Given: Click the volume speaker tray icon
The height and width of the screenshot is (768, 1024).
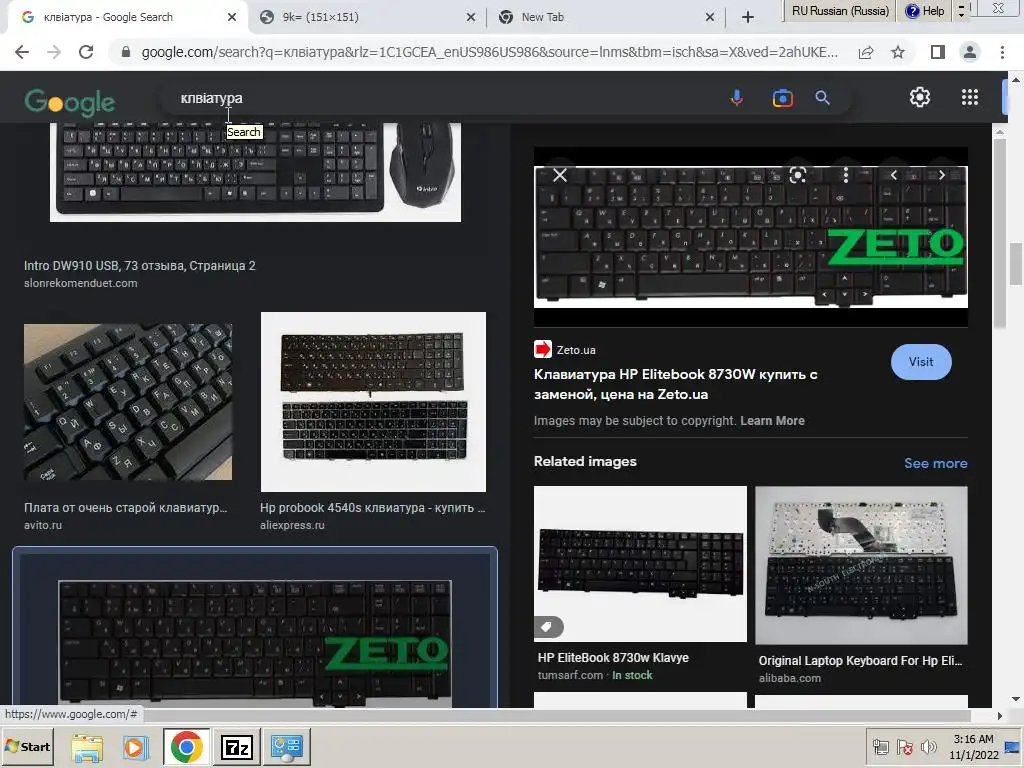Looking at the screenshot, I should coord(927,746).
